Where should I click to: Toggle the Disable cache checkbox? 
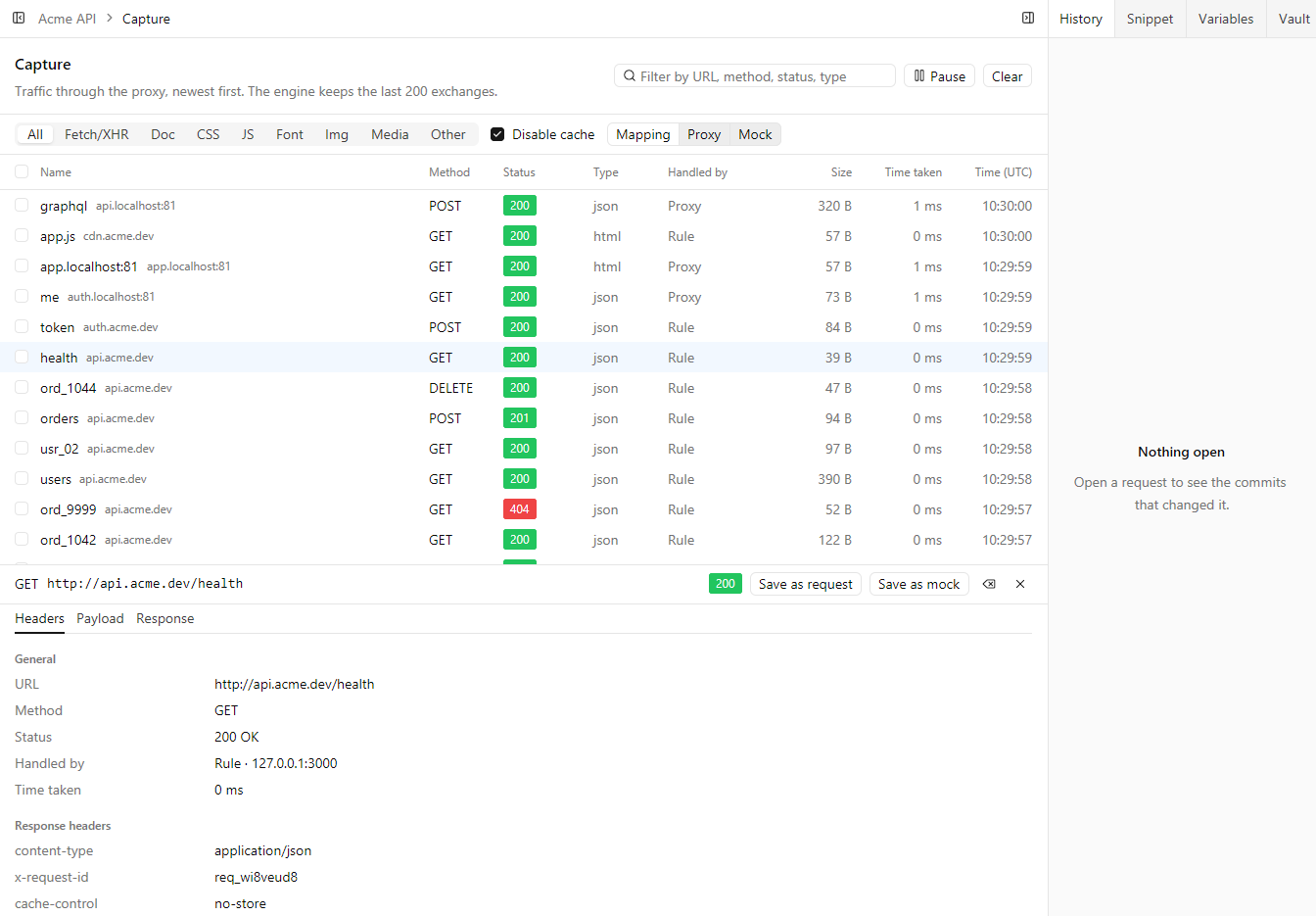pyautogui.click(x=497, y=134)
